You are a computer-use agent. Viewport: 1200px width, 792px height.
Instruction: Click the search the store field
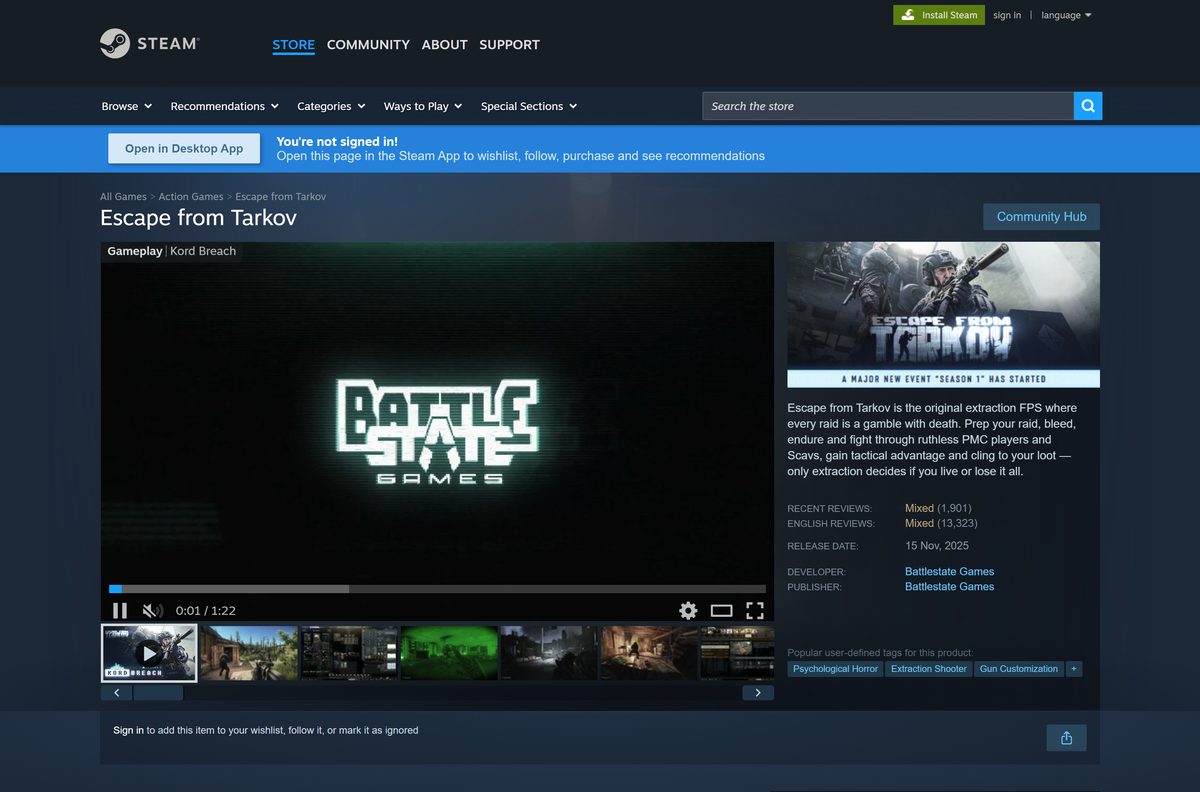(x=888, y=106)
